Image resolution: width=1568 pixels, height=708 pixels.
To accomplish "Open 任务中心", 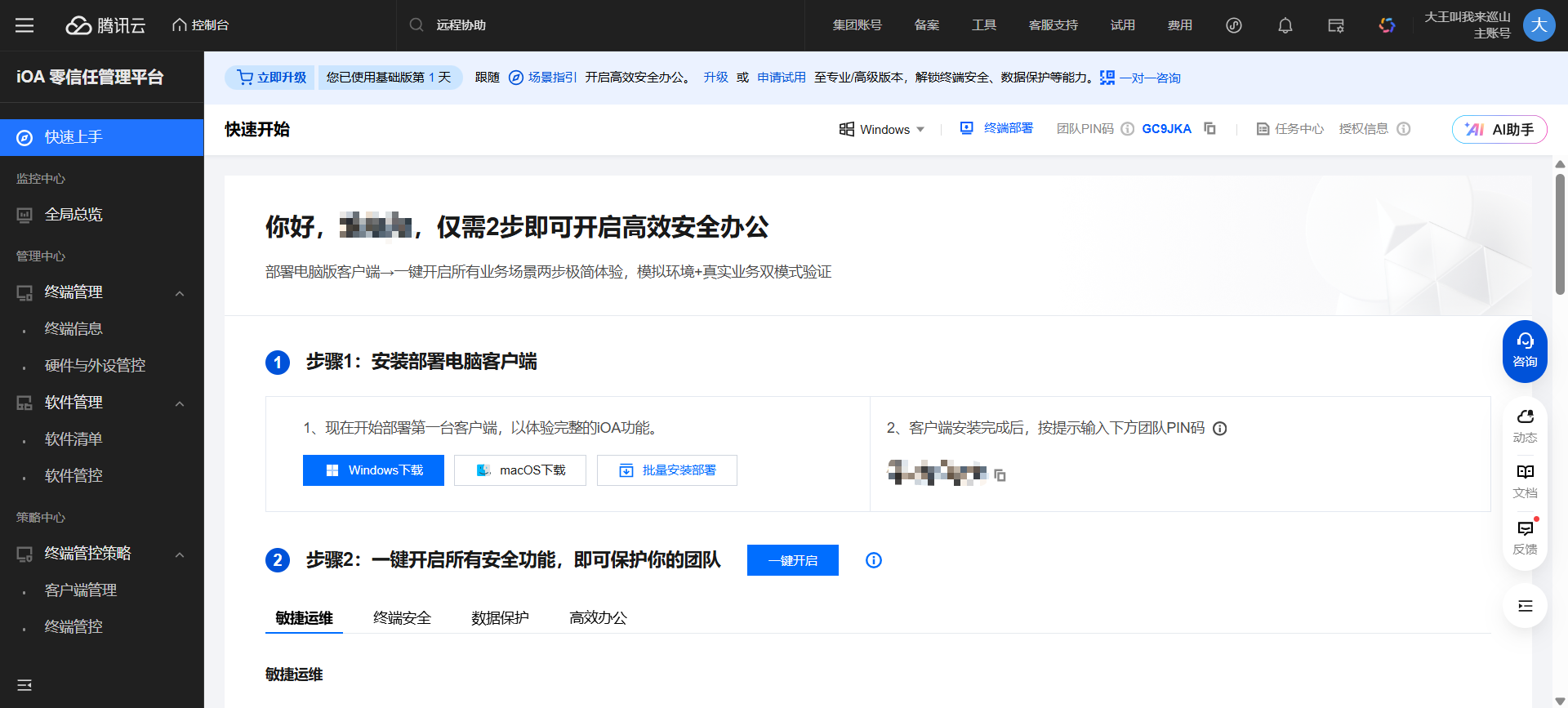I will pos(1290,129).
